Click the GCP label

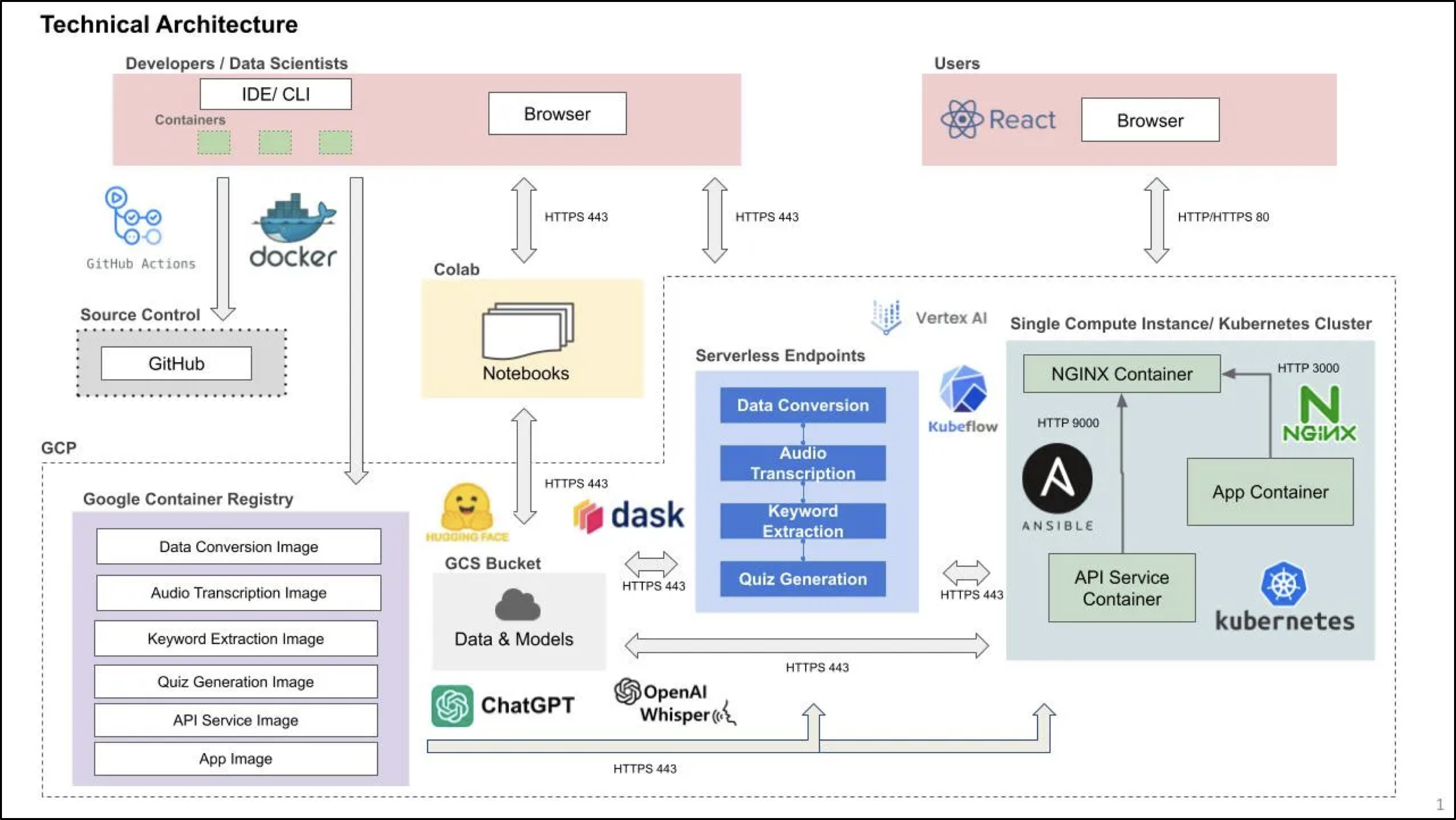tap(59, 448)
